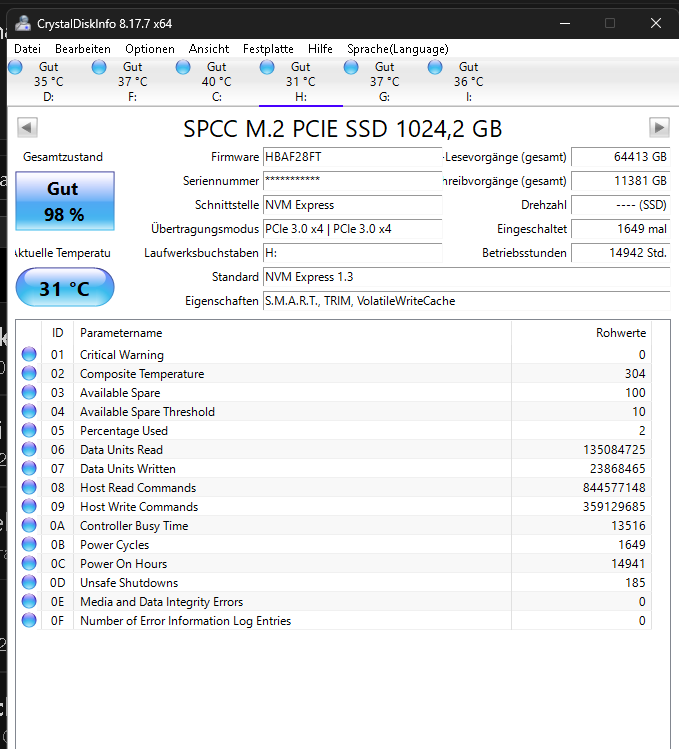Open the Ansicht menu
This screenshot has height=749, width=679.
[x=209, y=49]
